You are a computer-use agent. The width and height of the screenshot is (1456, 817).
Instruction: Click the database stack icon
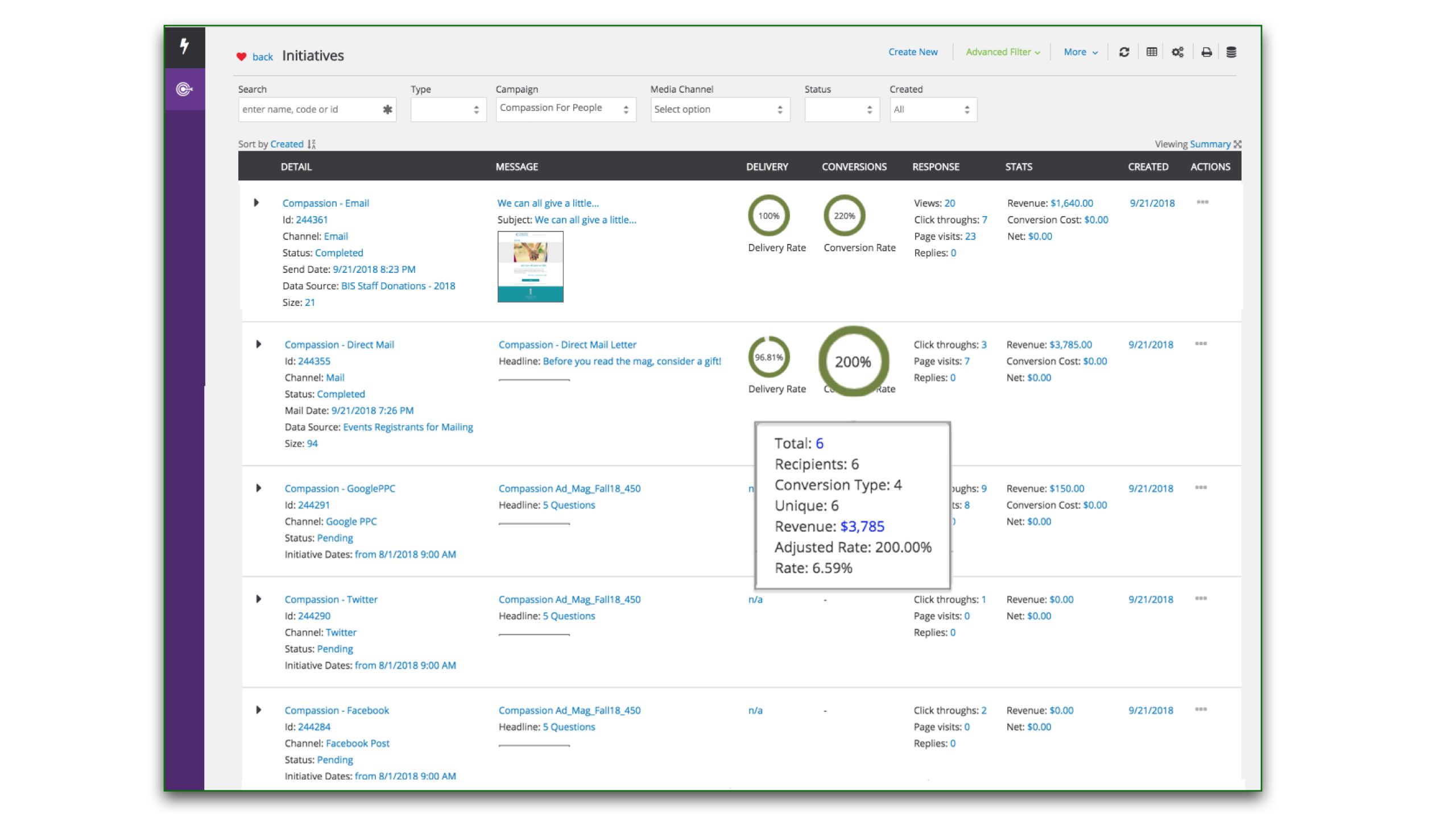pyautogui.click(x=1231, y=52)
